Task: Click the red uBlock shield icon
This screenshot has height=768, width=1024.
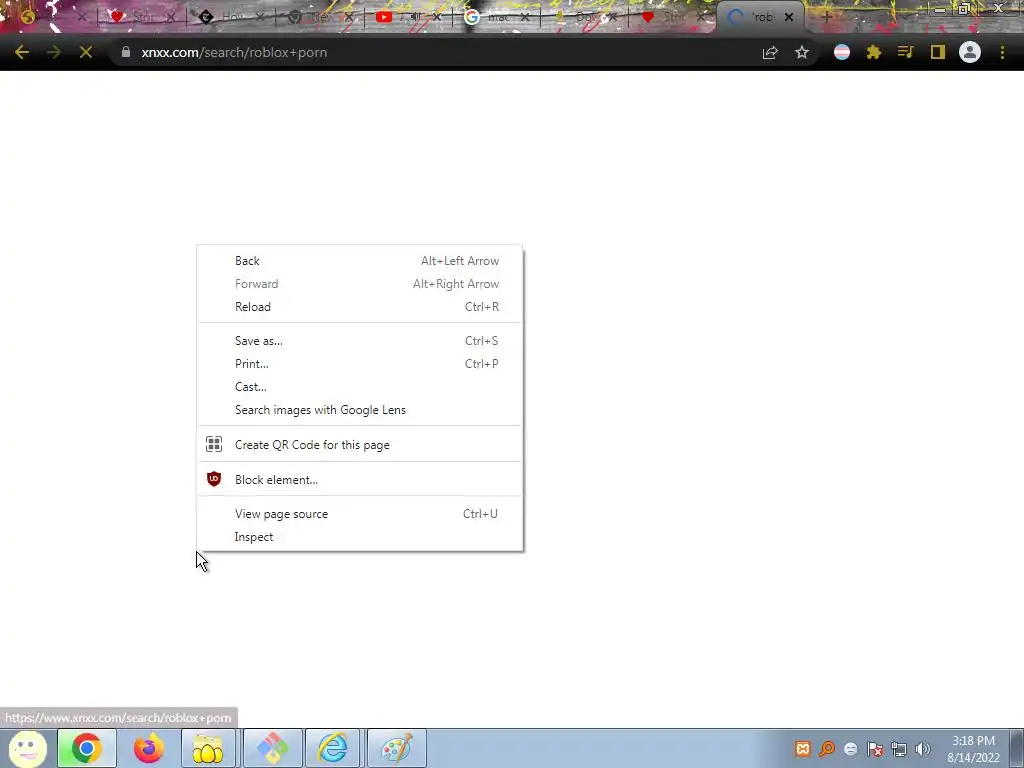Action: (214, 479)
